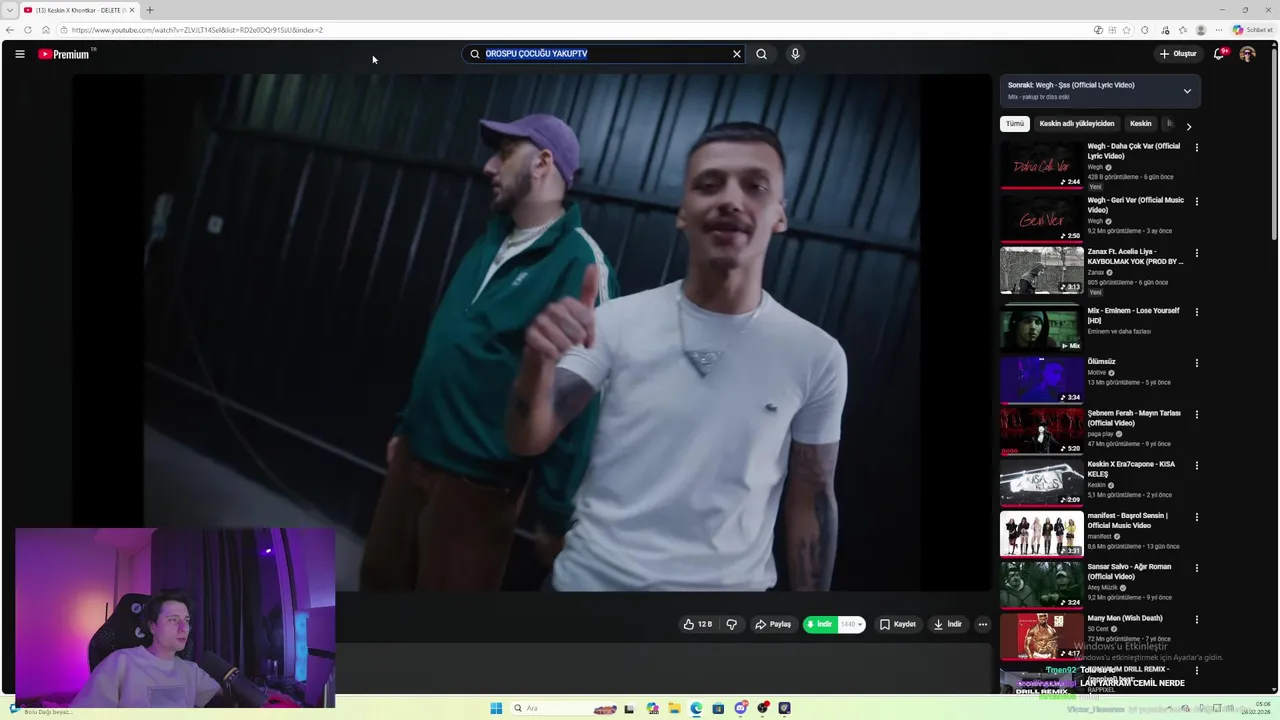Click the playing video frame

(x=531, y=332)
